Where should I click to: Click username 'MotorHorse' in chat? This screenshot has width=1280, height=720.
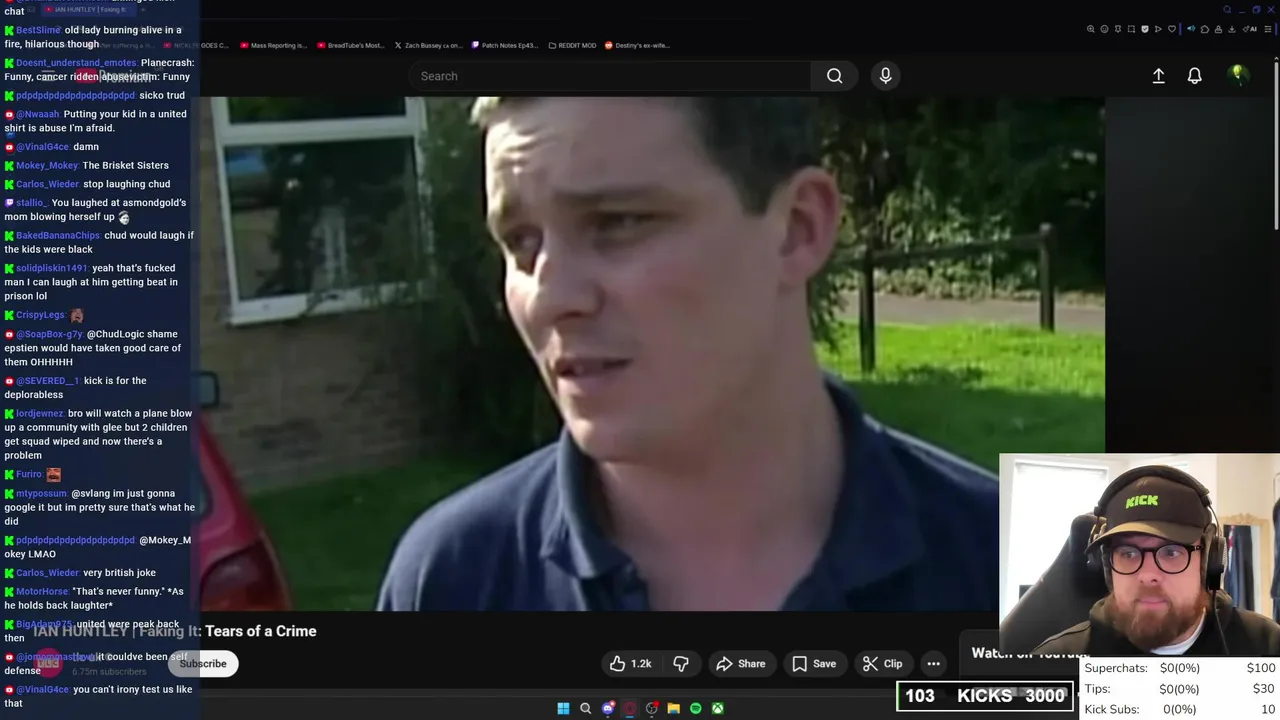tap(42, 592)
